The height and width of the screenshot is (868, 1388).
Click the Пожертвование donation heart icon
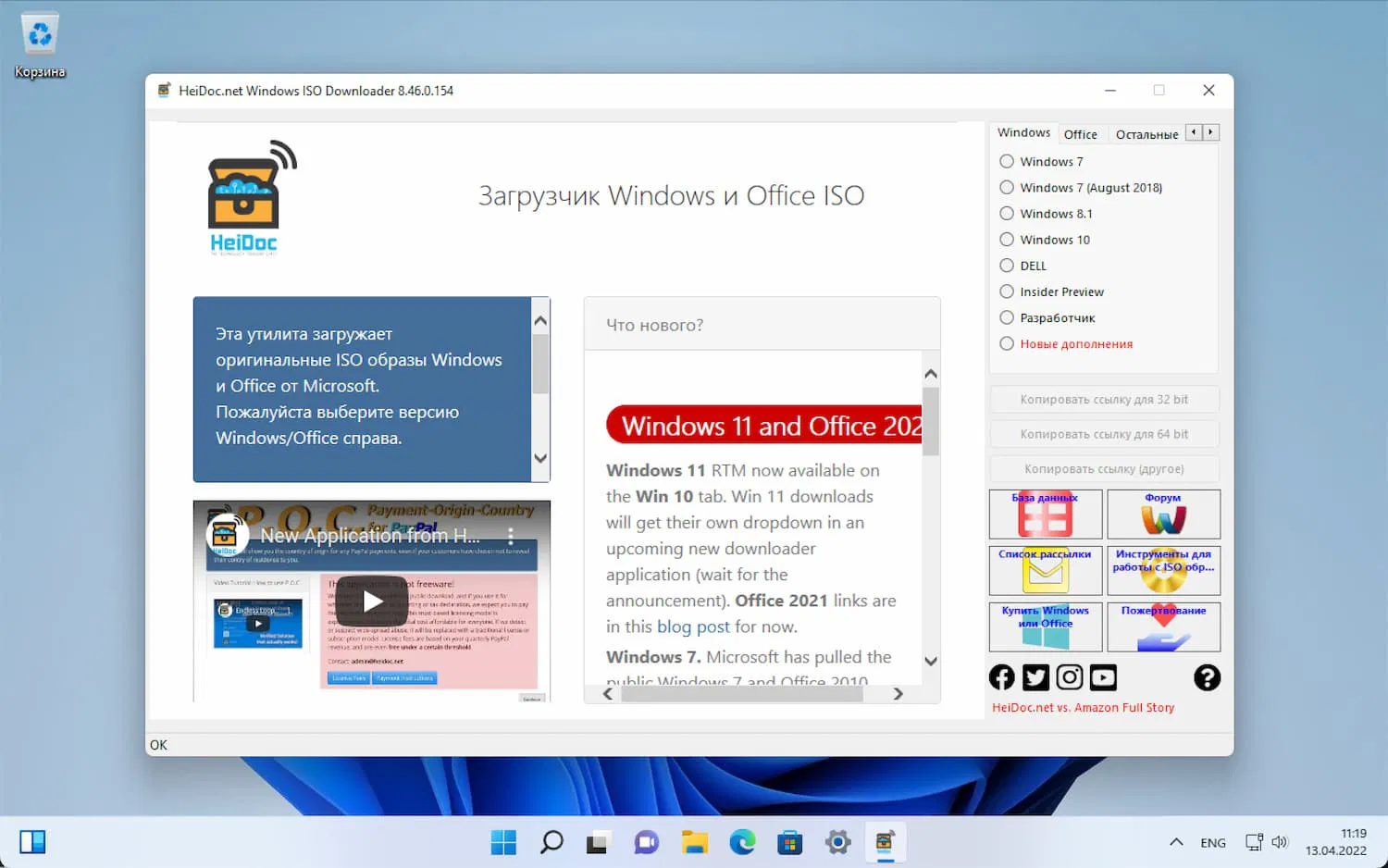click(x=1163, y=627)
